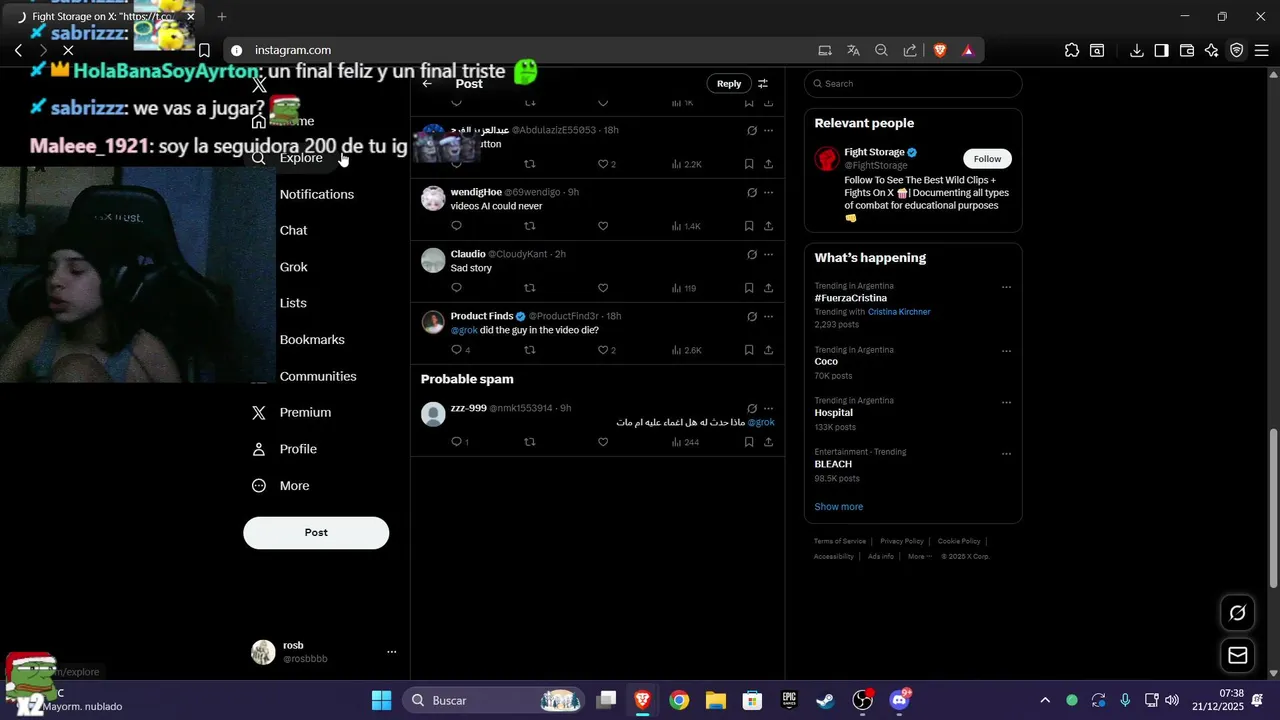Open reply filter settings next to Reply button
Image resolution: width=1280 pixels, height=720 pixels.
(x=763, y=84)
